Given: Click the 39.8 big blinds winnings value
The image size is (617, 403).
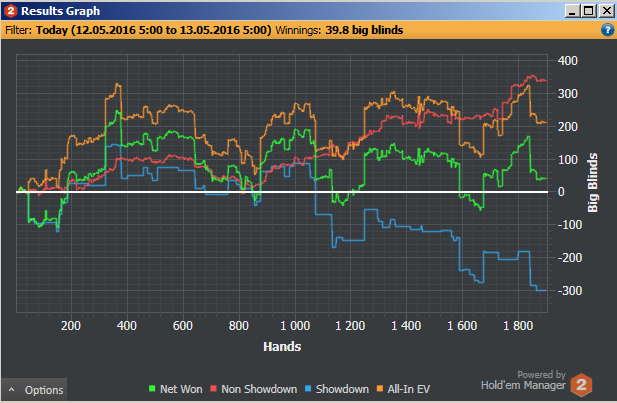Looking at the screenshot, I should tap(364, 30).
